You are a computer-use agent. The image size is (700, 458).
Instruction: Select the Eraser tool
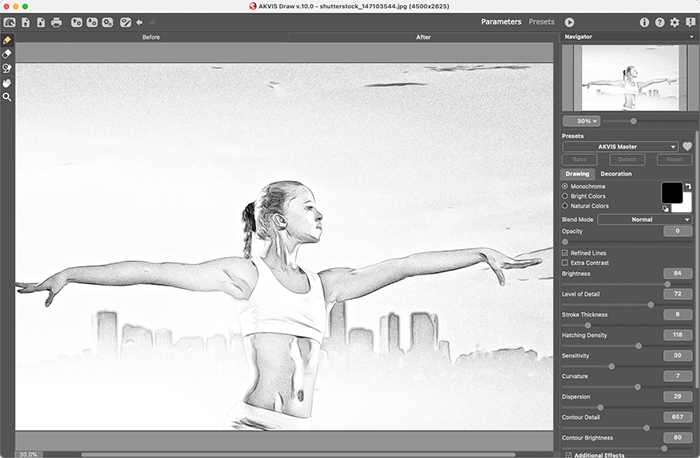click(7, 54)
